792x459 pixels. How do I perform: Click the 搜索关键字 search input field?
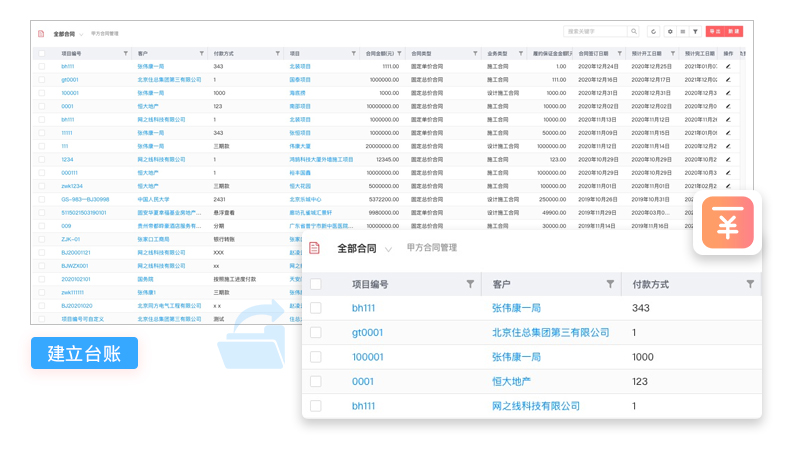pyautogui.click(x=595, y=32)
